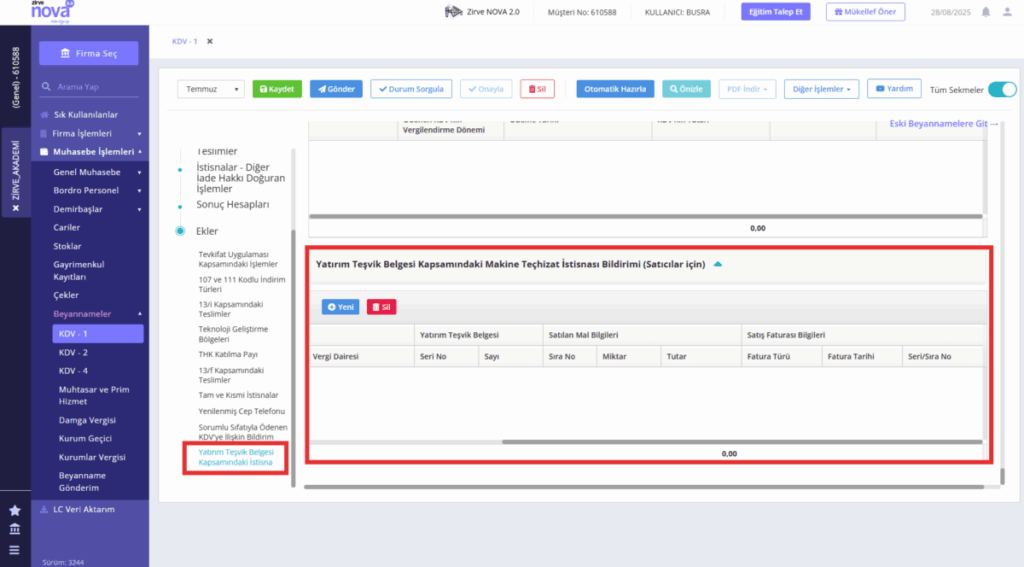Click the Arama Yap search field
1024x567 pixels.
89,86
